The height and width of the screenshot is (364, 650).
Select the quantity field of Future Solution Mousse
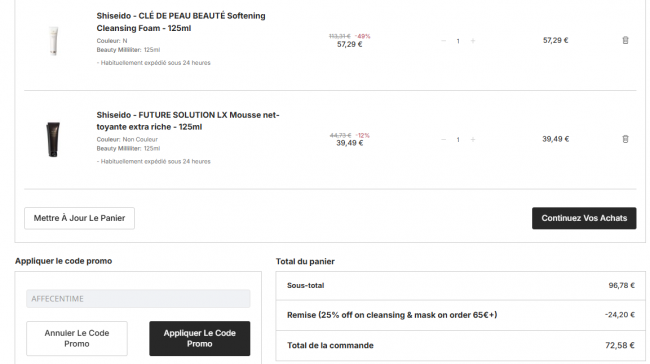(458, 140)
